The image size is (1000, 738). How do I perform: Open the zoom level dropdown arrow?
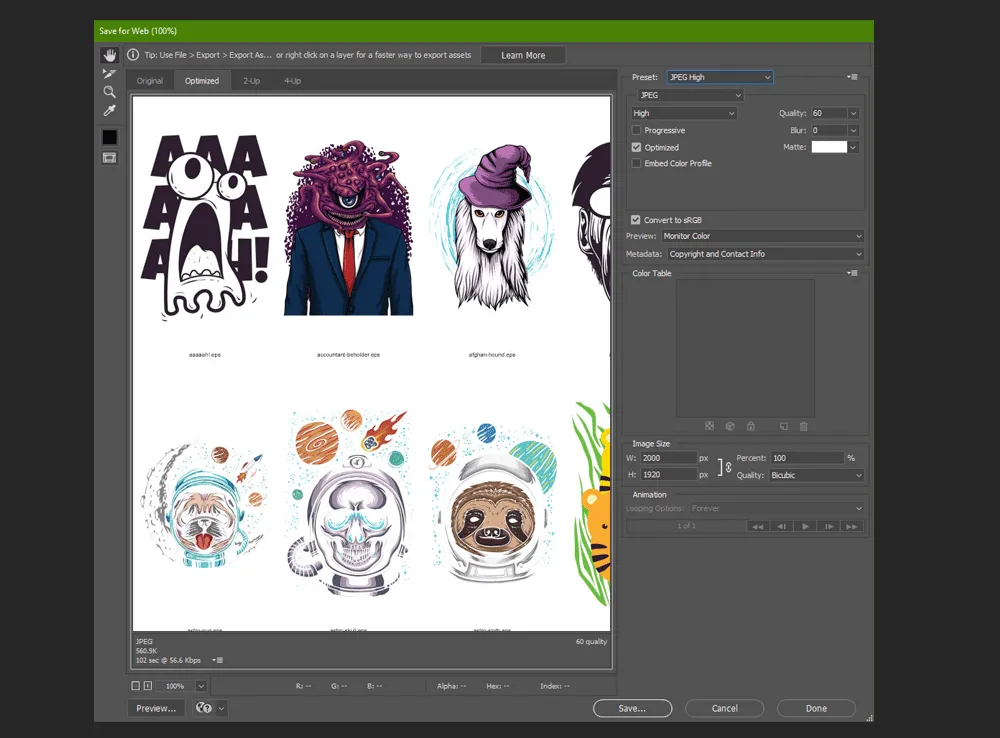[x=201, y=686]
